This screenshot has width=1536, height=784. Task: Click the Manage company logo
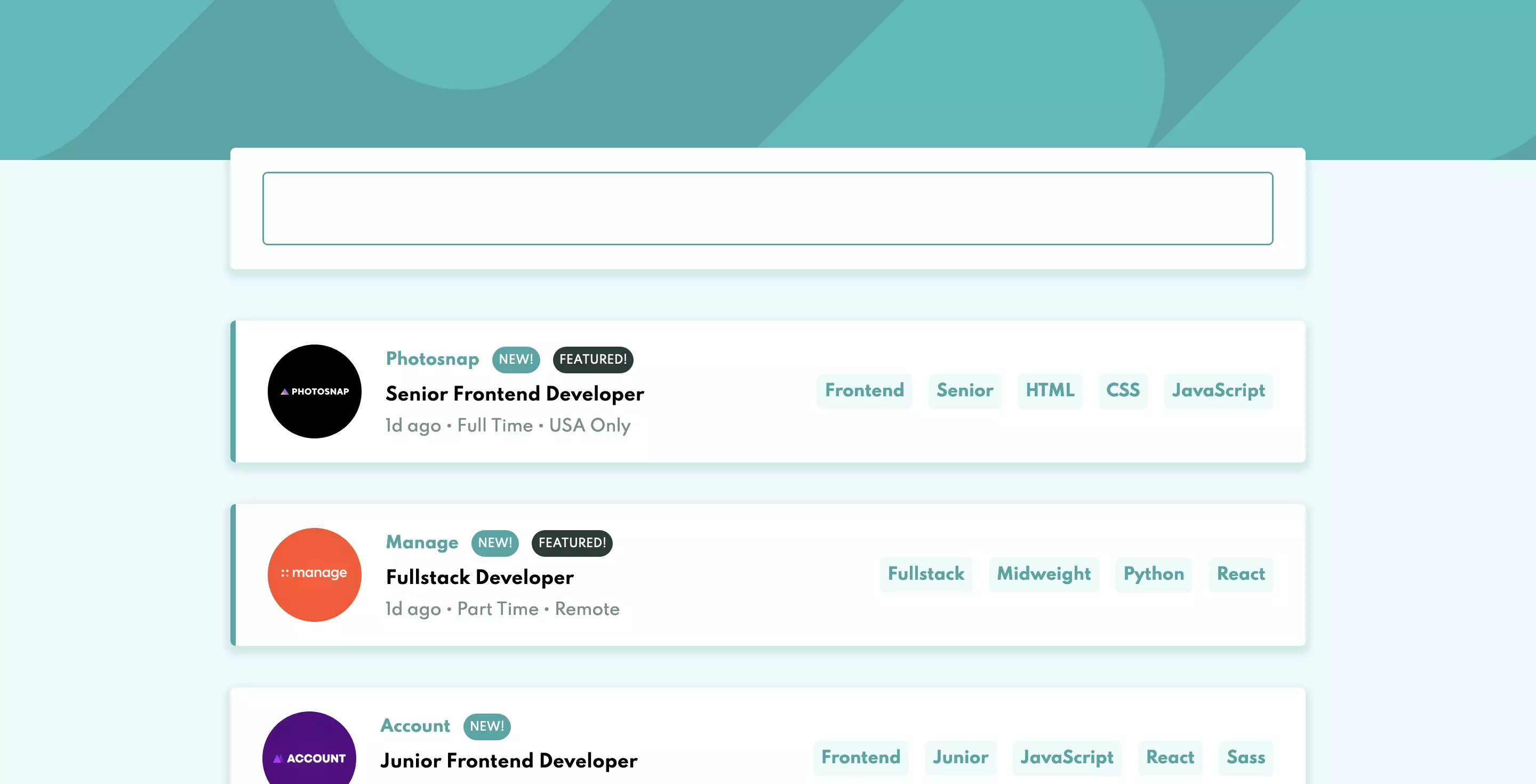coord(314,574)
